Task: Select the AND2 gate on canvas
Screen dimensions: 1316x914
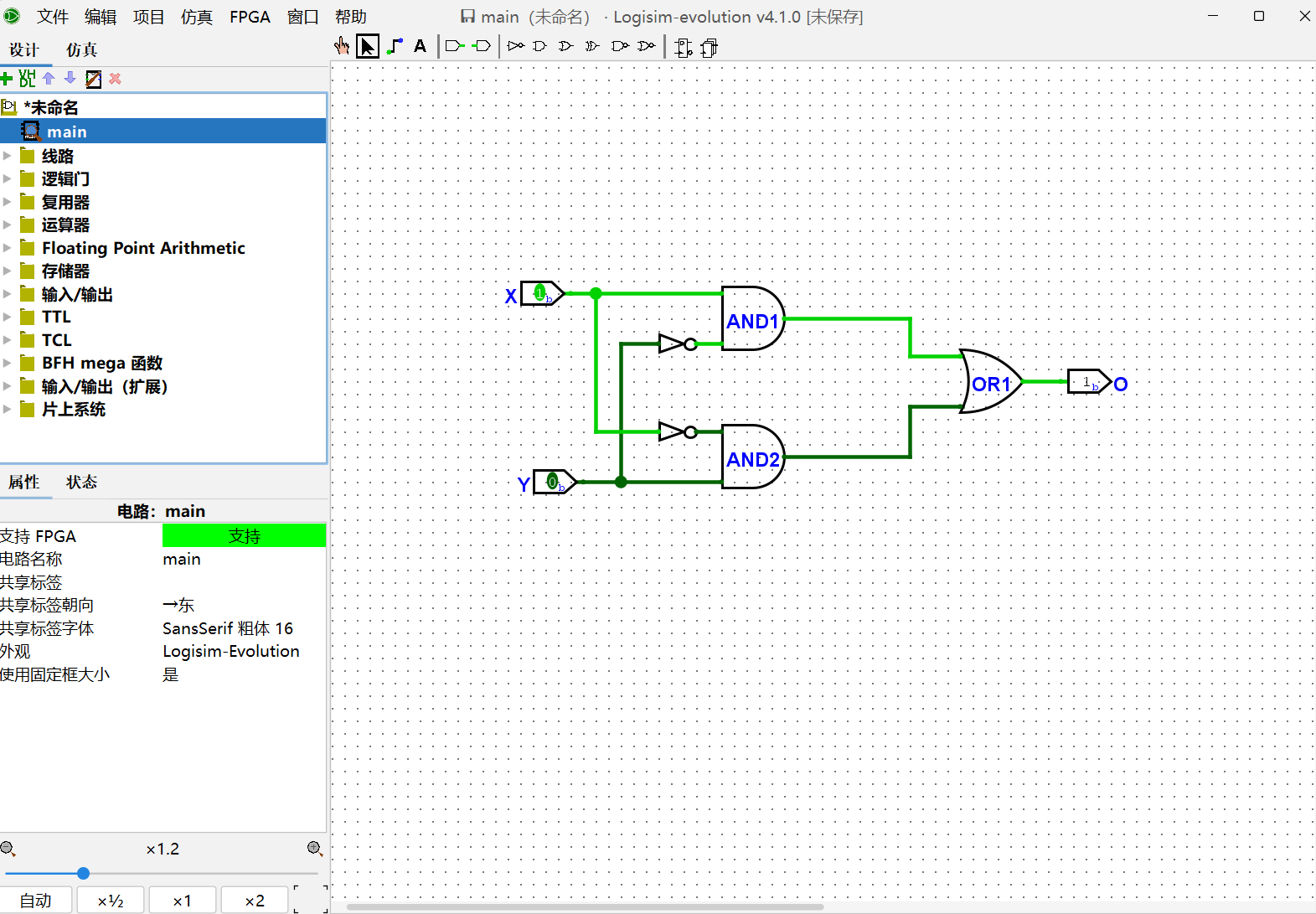Action: (754, 457)
